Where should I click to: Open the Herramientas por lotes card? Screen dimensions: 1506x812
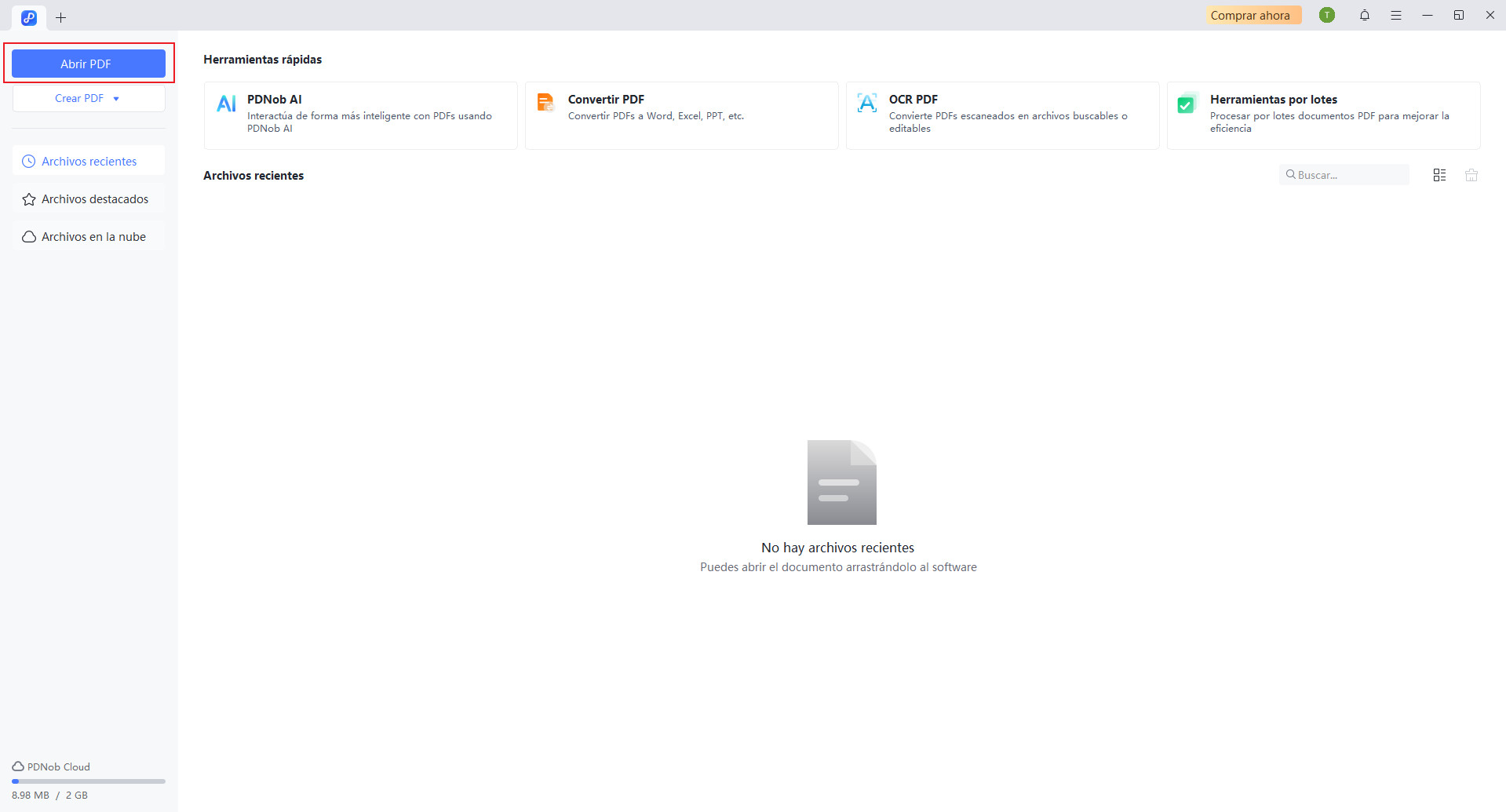[x=1323, y=115]
